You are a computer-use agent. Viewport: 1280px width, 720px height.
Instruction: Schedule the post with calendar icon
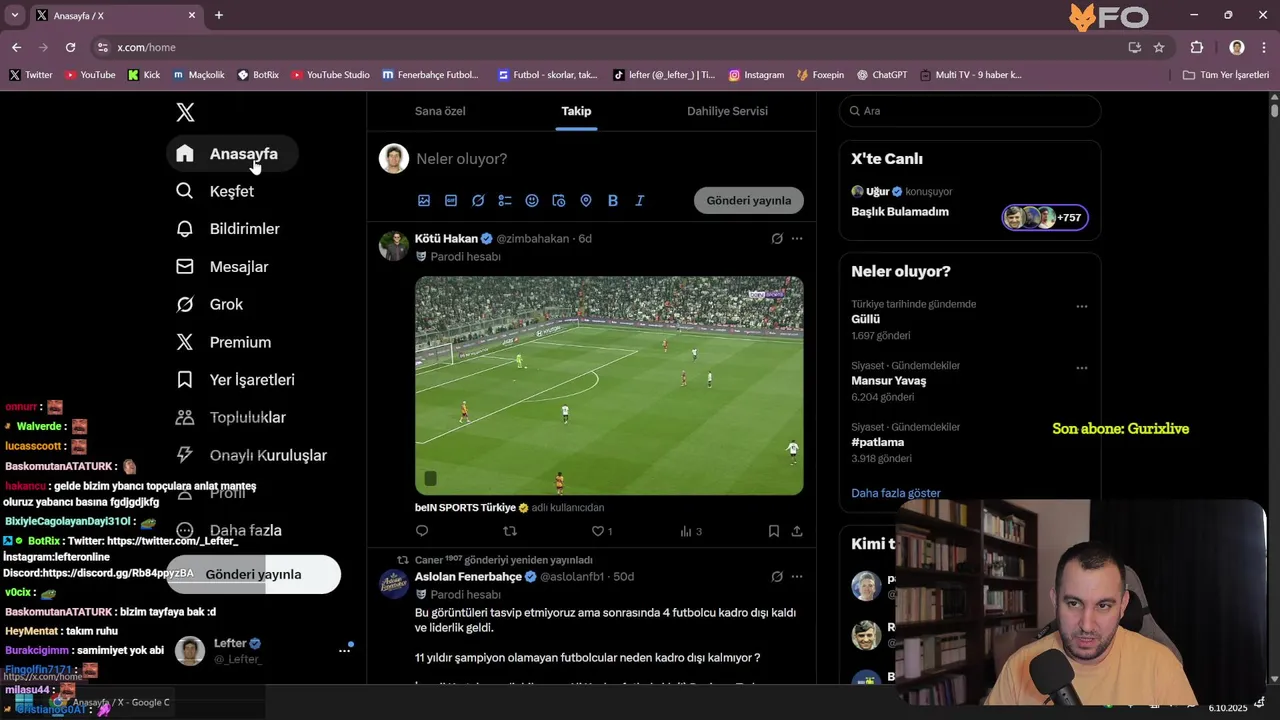[x=559, y=200]
